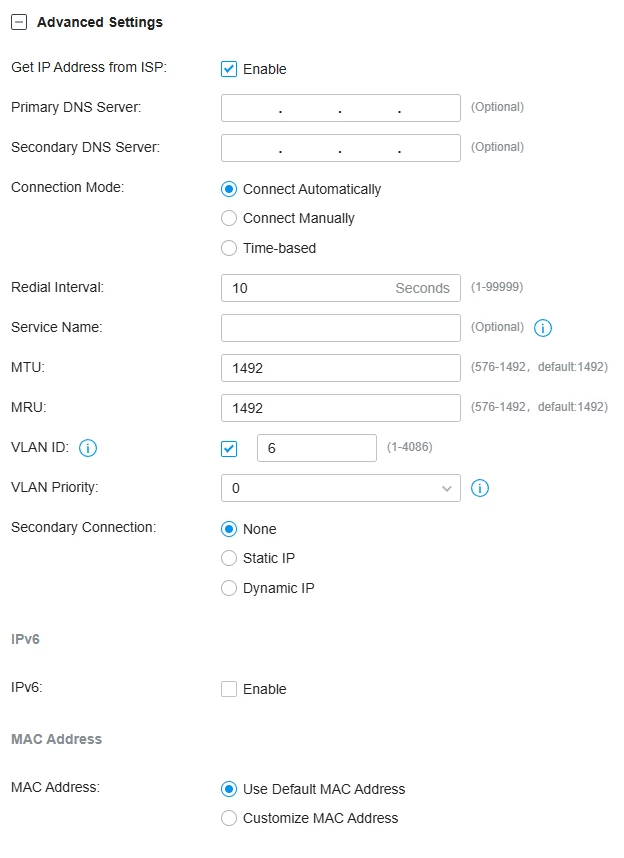Click the Service Name info icon

544,328
